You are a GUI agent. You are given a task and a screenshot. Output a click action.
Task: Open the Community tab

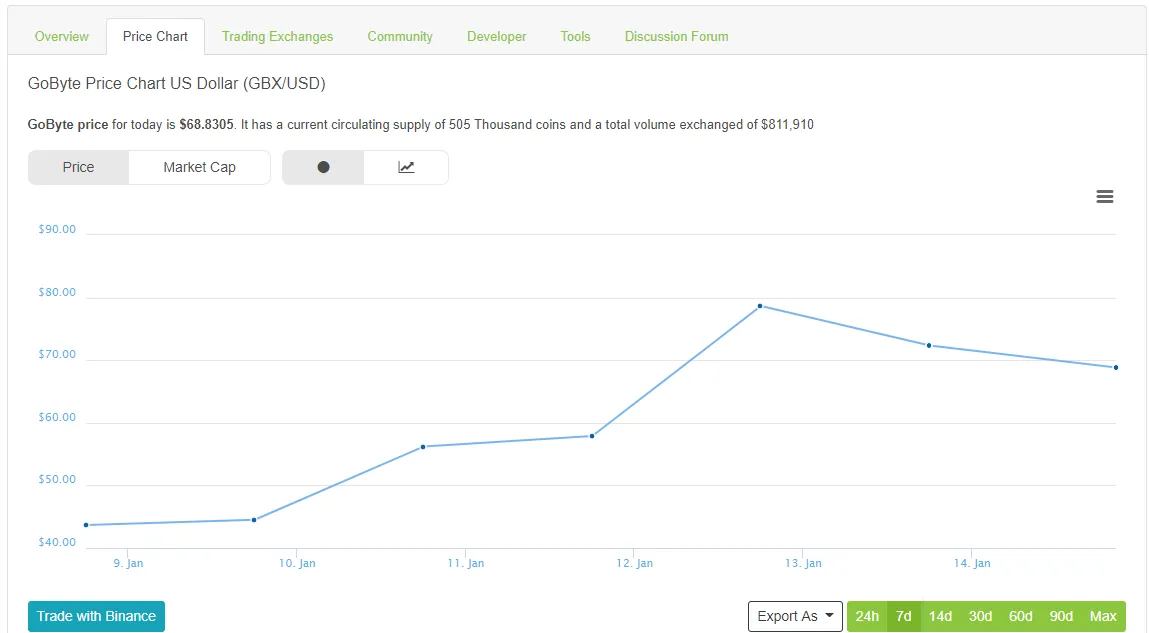[x=400, y=37]
